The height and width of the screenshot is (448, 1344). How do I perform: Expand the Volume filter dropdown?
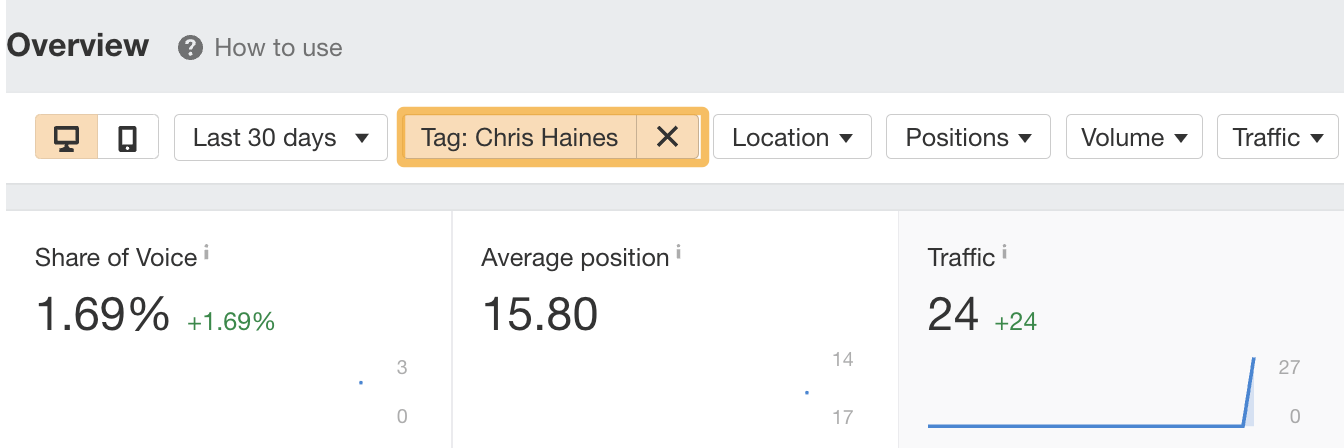[1133, 137]
